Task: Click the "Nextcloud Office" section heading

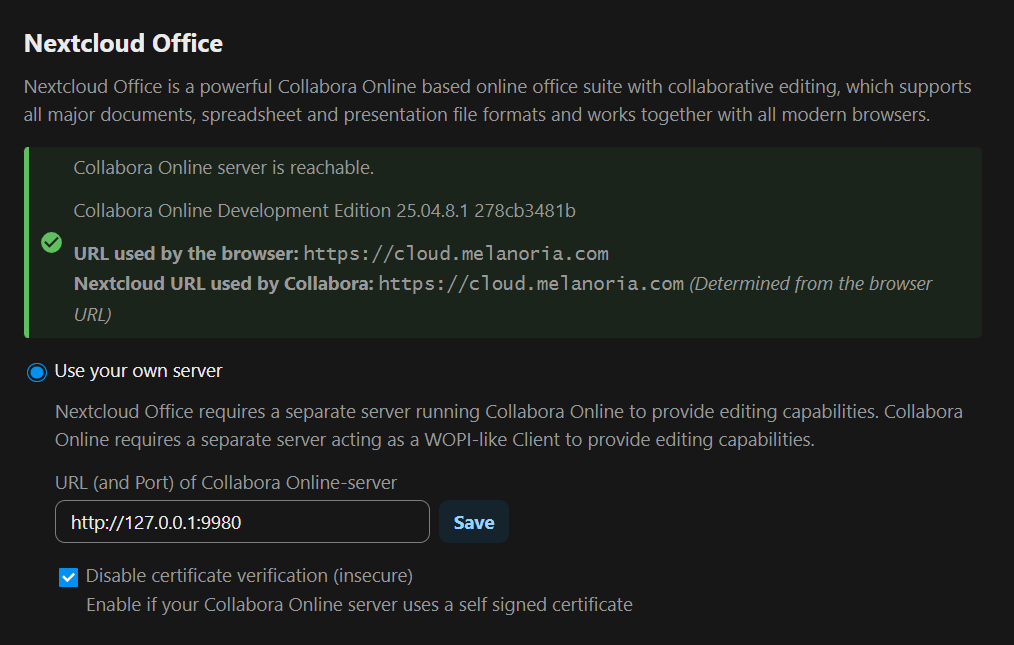Action: pos(123,44)
